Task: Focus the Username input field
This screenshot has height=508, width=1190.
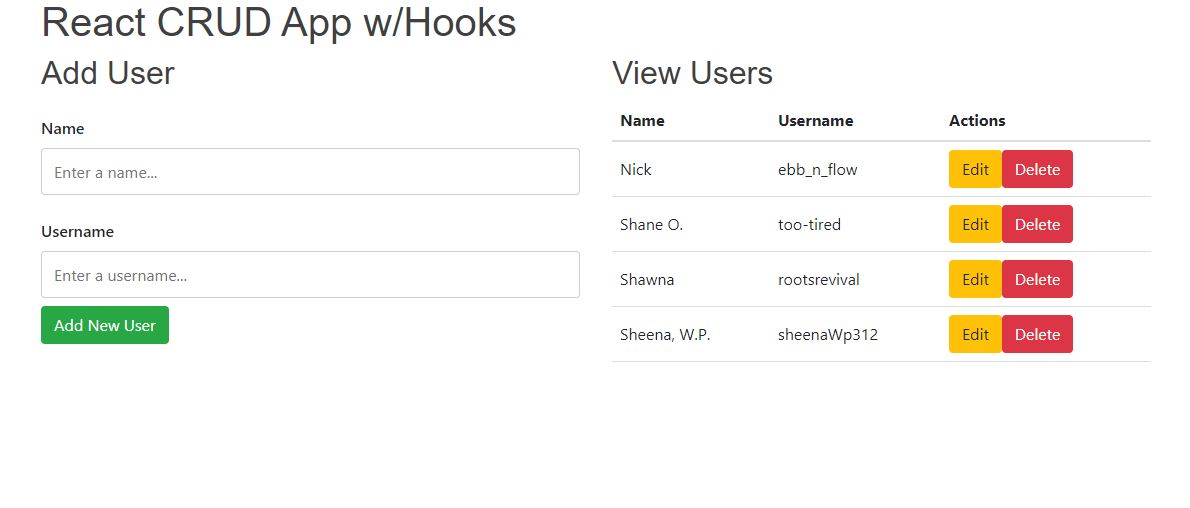Action: pos(310,275)
